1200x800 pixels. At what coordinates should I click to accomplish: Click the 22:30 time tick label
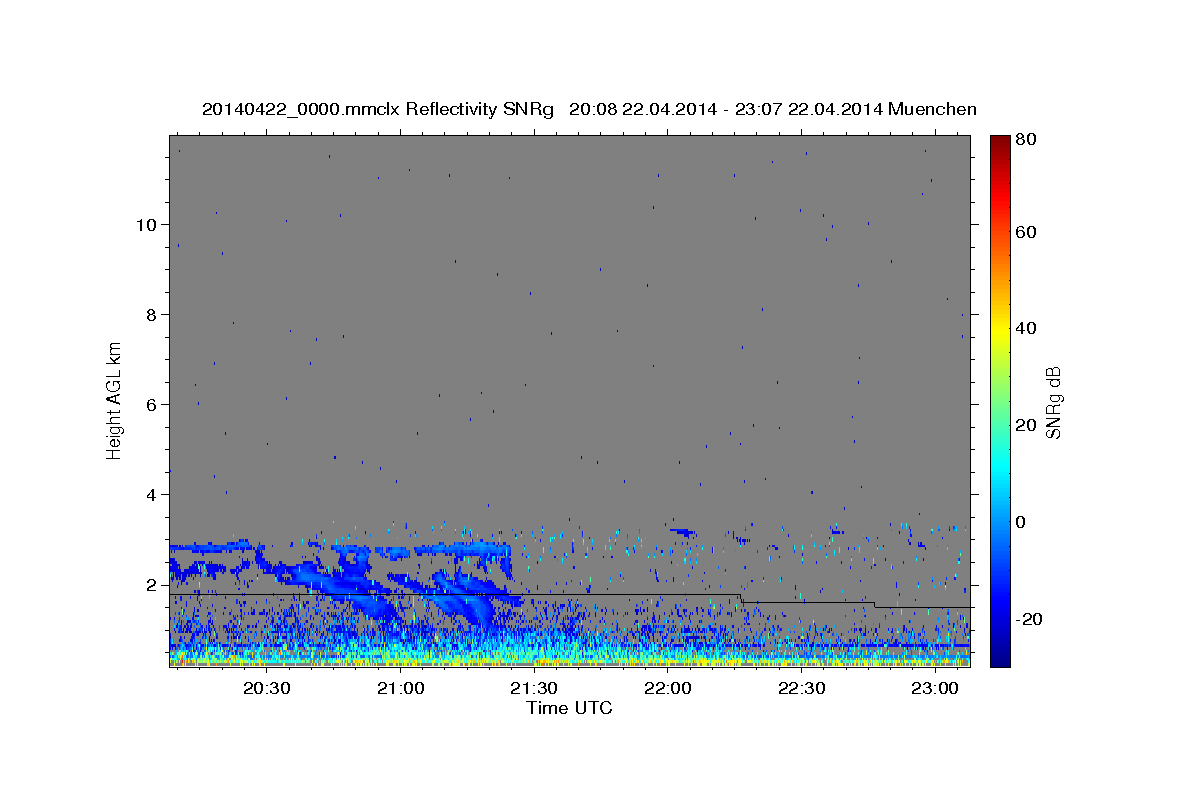801,689
